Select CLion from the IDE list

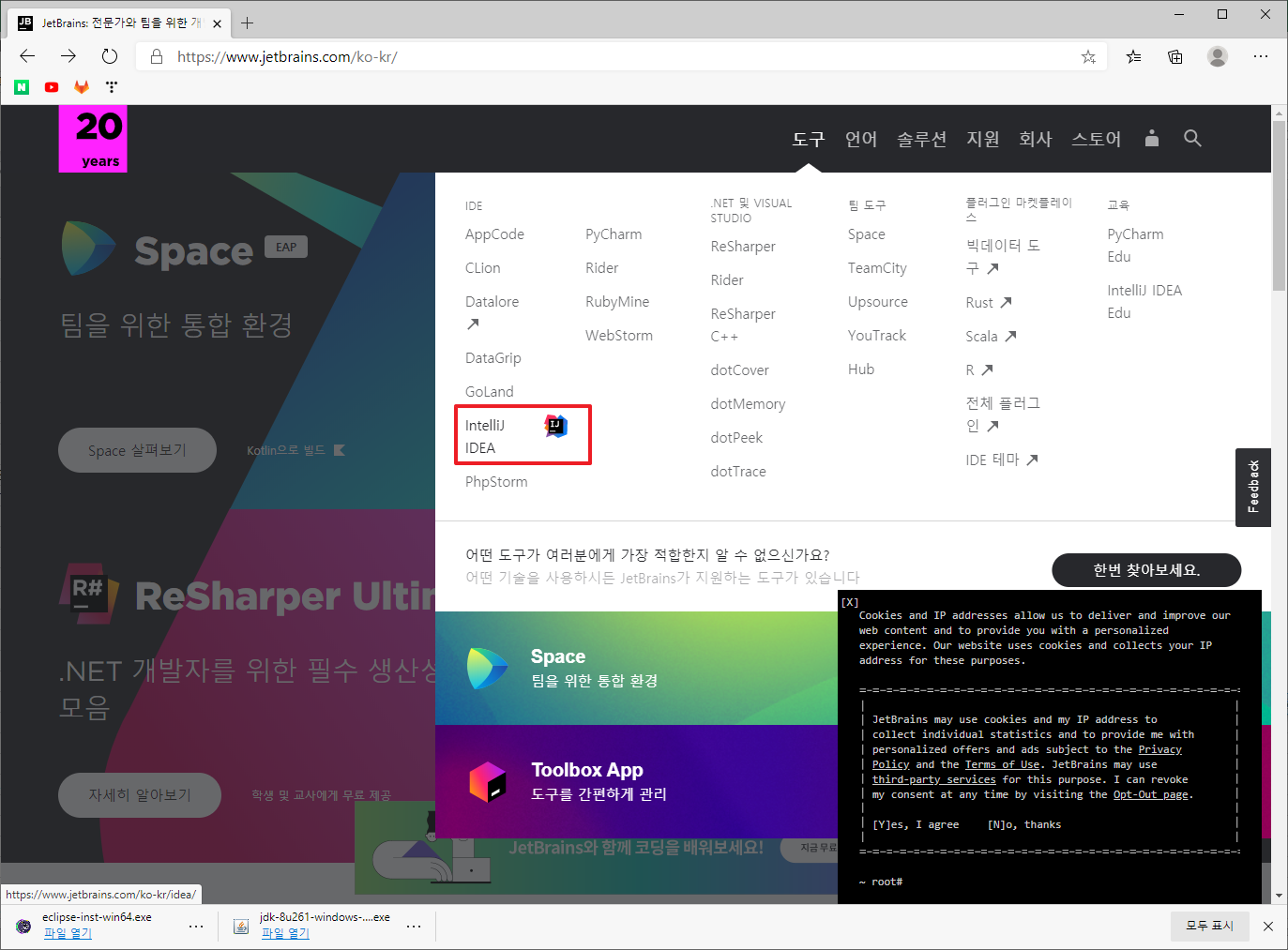point(483,268)
